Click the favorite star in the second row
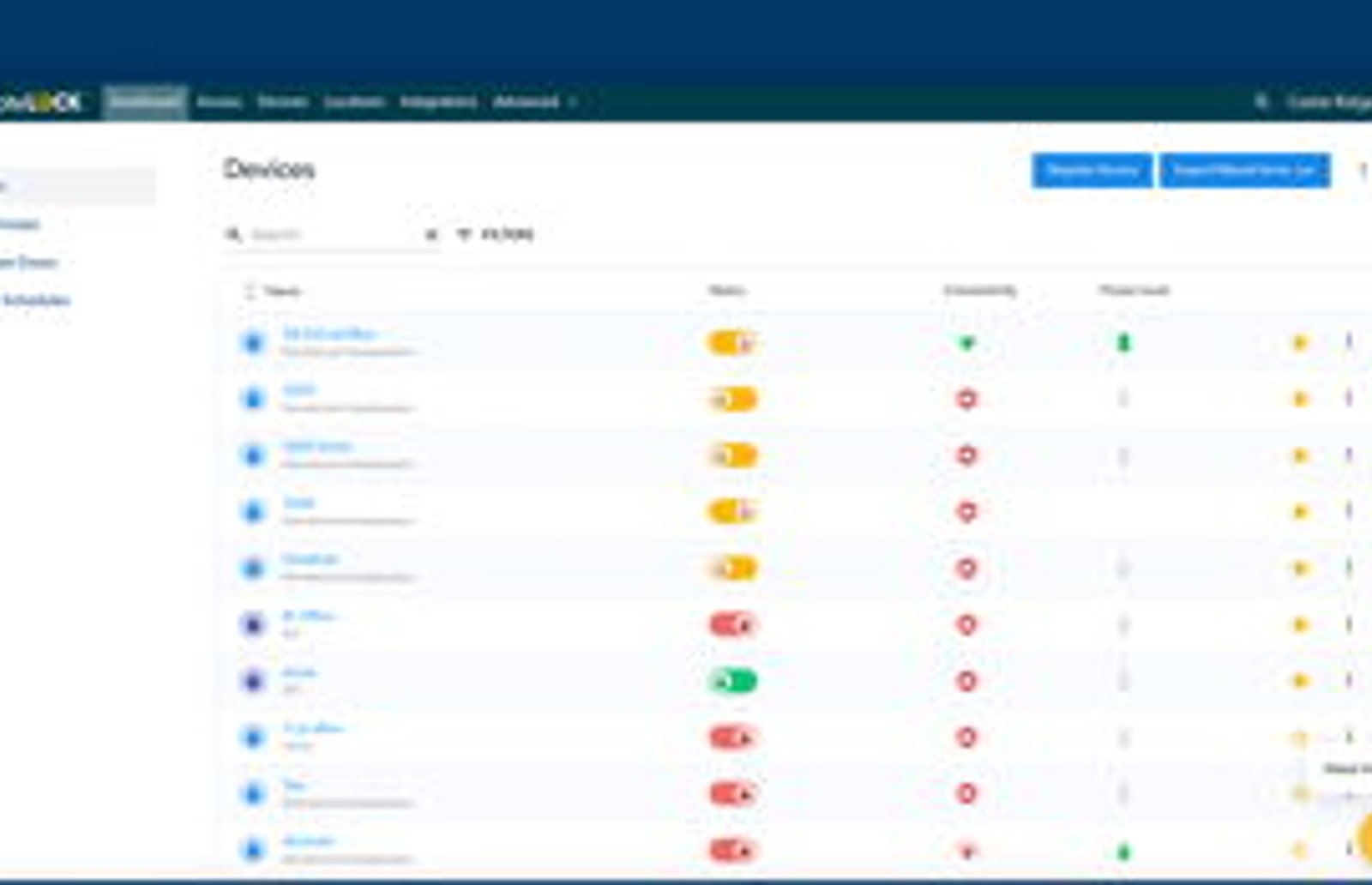The image size is (1372, 885). (1300, 400)
